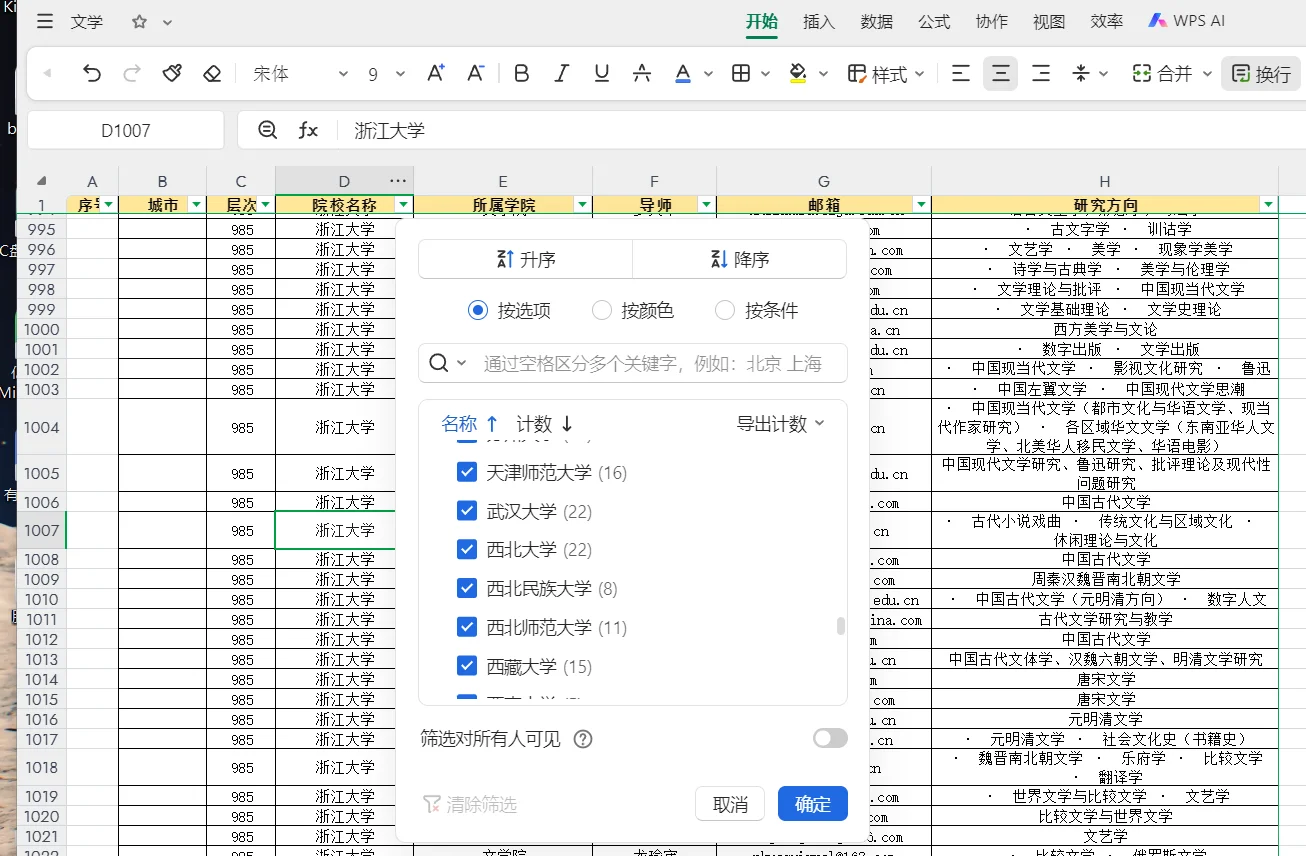The image size is (1306, 856).
Task: Decrease font size with A- icon
Action: pos(475,73)
